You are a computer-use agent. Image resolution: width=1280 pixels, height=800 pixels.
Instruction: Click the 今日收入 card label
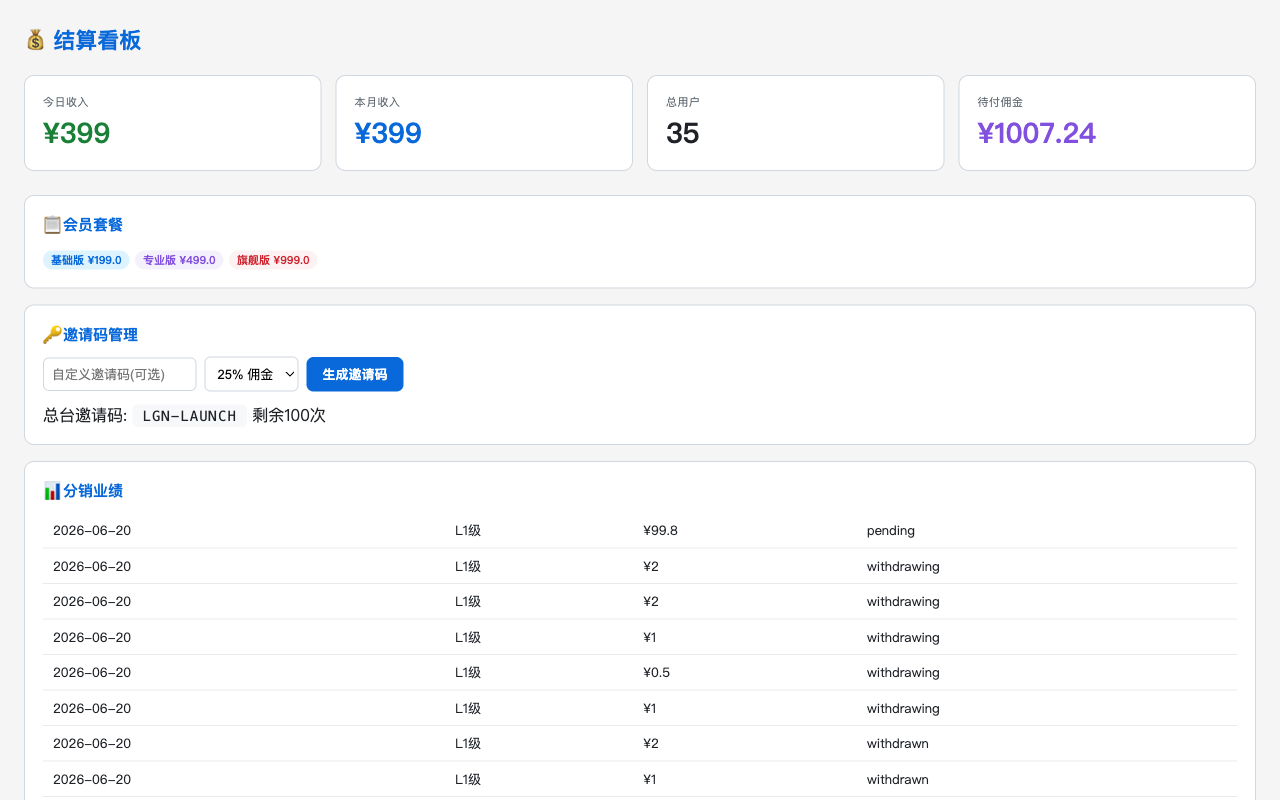click(66, 102)
